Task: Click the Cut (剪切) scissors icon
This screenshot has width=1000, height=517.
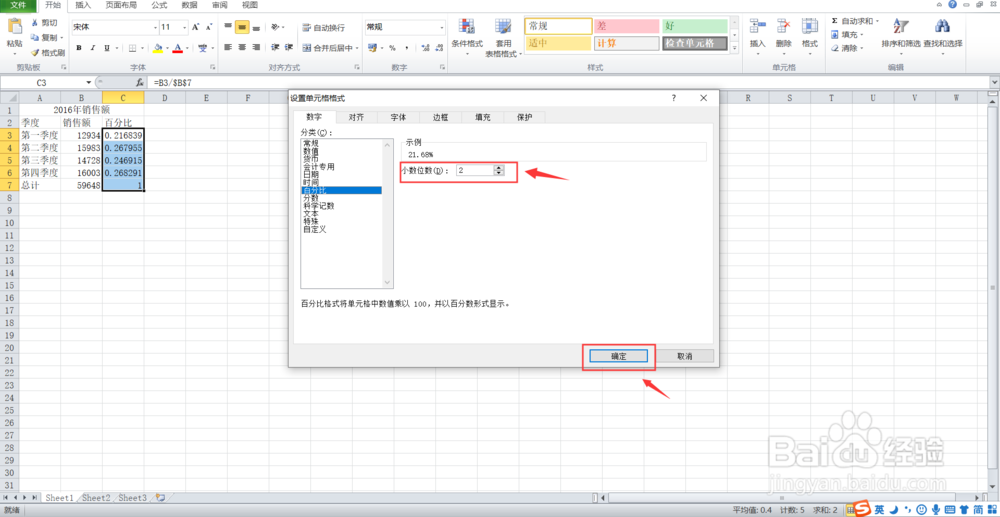Action: [x=35, y=22]
